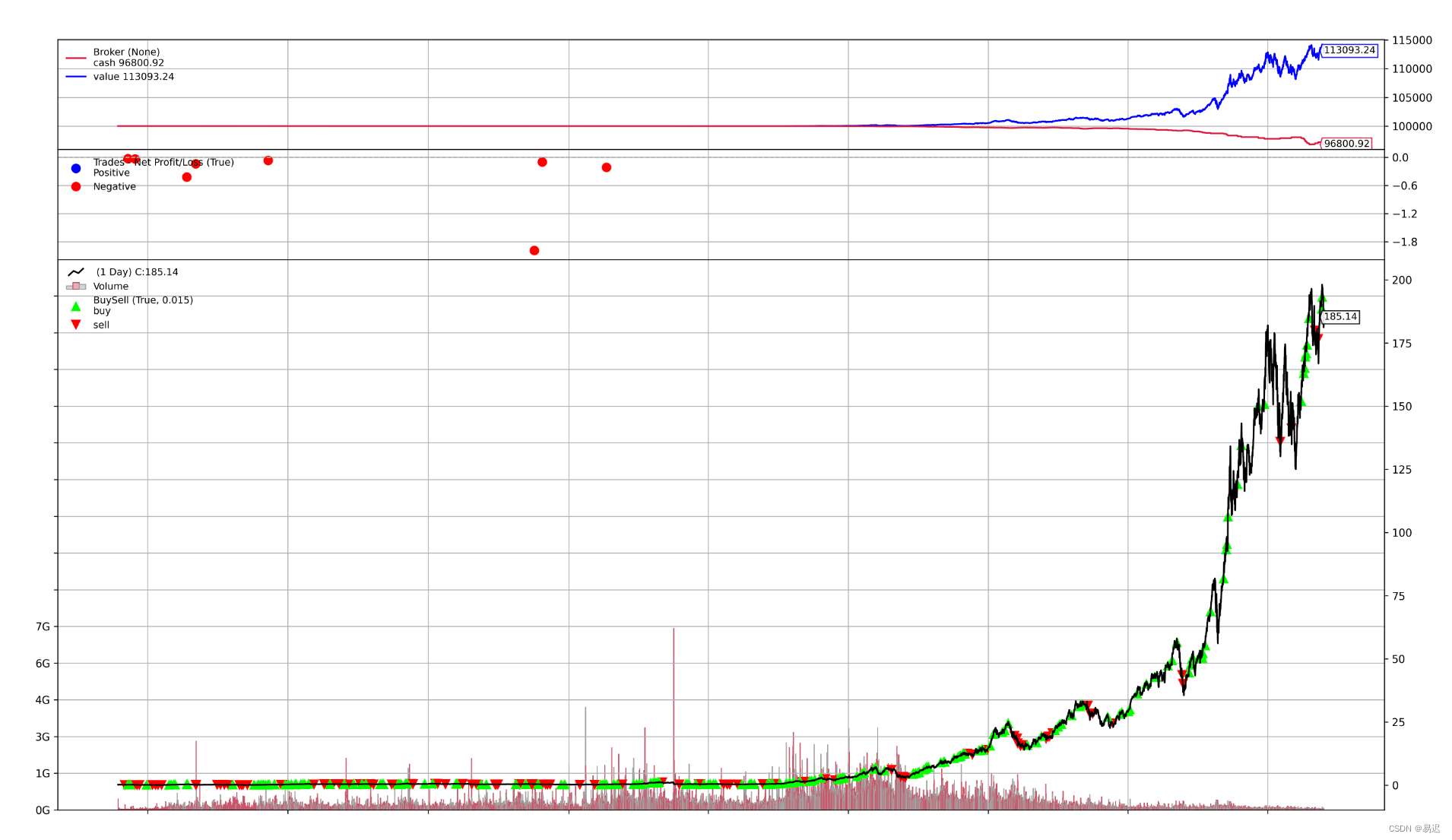The image size is (1452, 840).
Task: Click the -1.2 axis tick label
Action: tap(1405, 214)
